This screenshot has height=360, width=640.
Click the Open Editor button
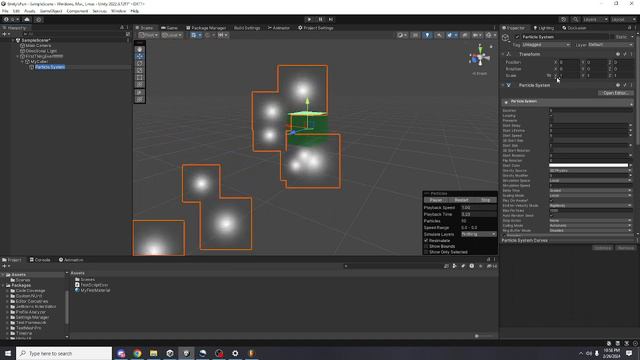pyautogui.click(x=616, y=93)
